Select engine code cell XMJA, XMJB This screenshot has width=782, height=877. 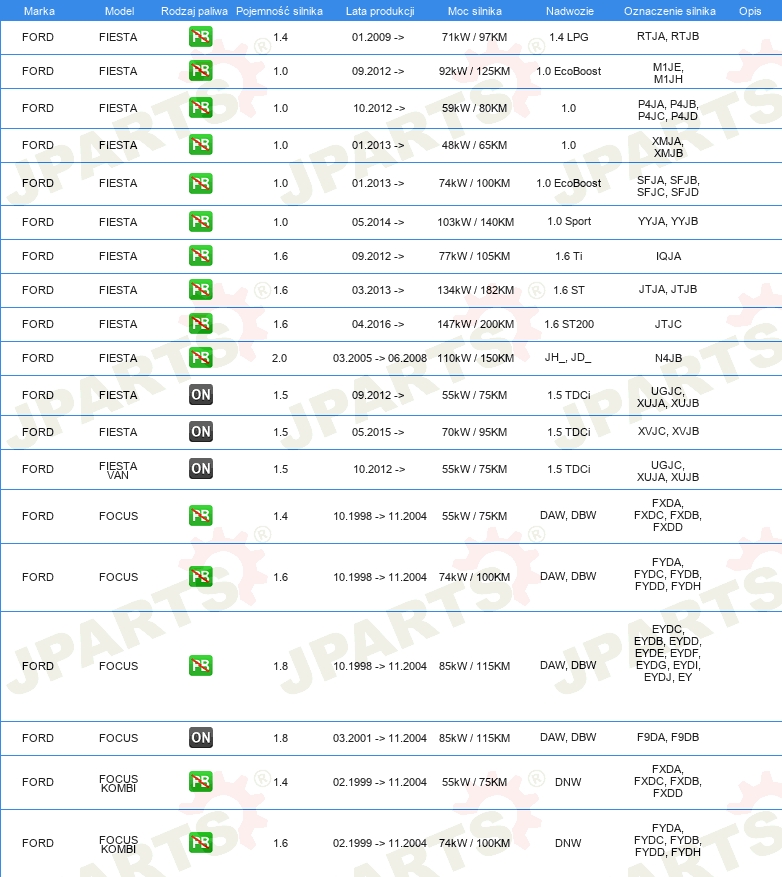point(668,147)
